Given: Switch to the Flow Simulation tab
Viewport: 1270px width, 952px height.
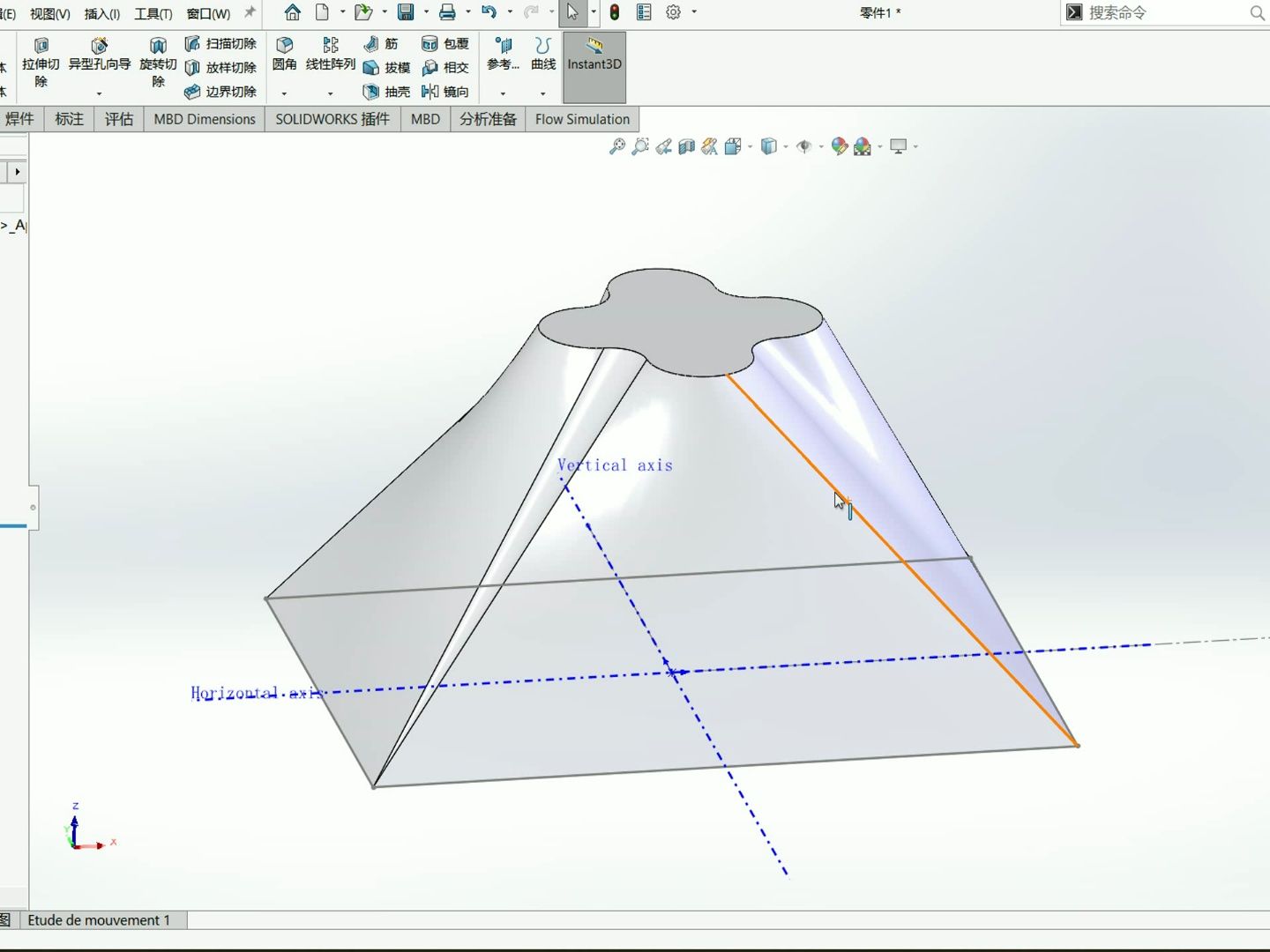Looking at the screenshot, I should click(x=581, y=119).
